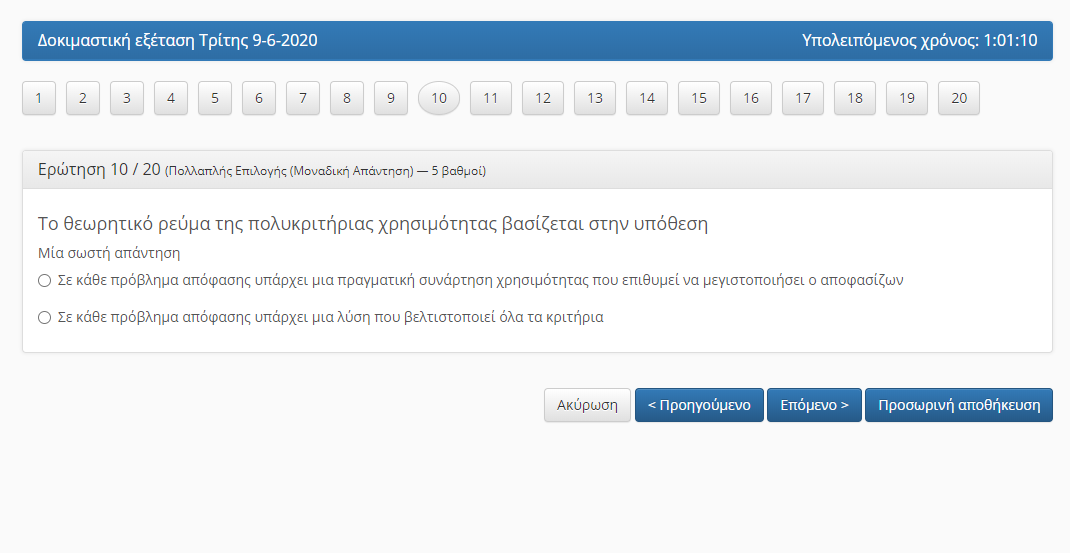Jump to last question 20
Screen dimensions: 1070x553
[x=959, y=98]
